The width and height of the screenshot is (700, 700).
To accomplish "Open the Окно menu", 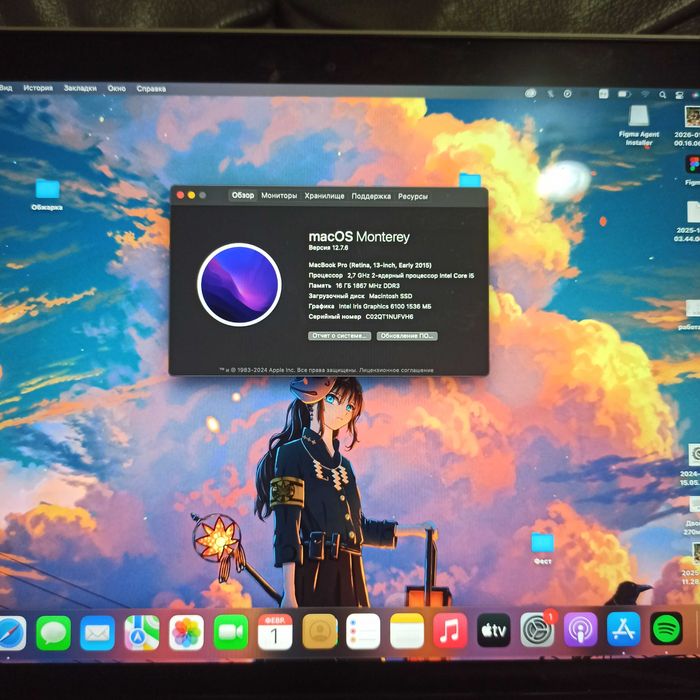I will point(117,88).
